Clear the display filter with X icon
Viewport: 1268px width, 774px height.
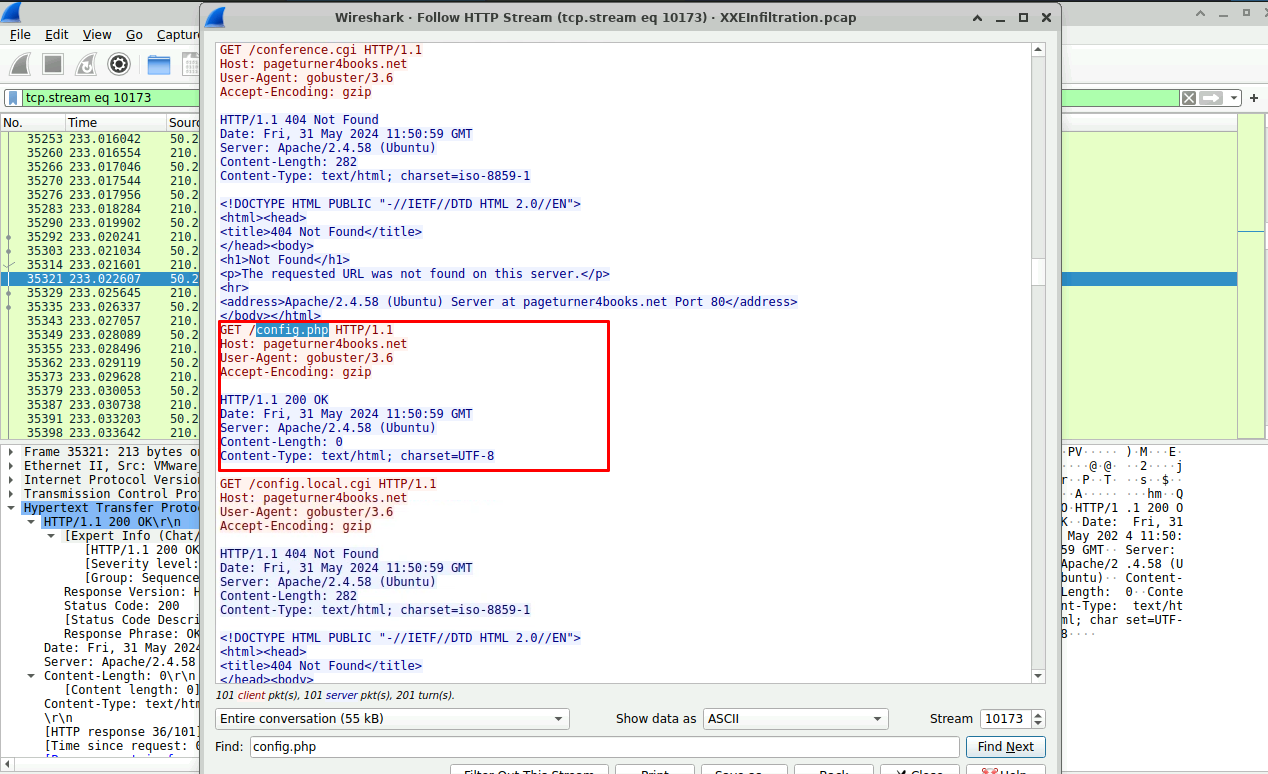point(1188,98)
